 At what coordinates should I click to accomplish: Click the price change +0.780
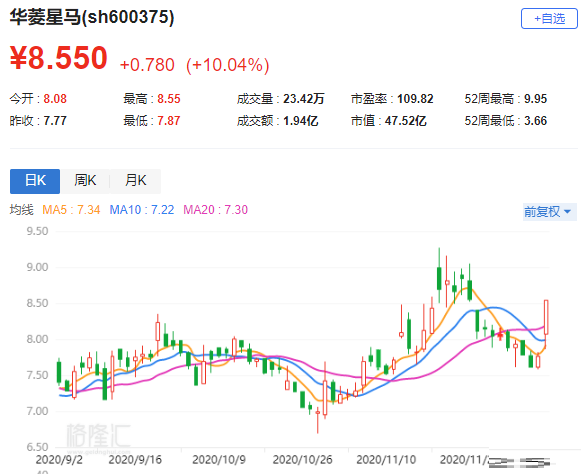147,65
